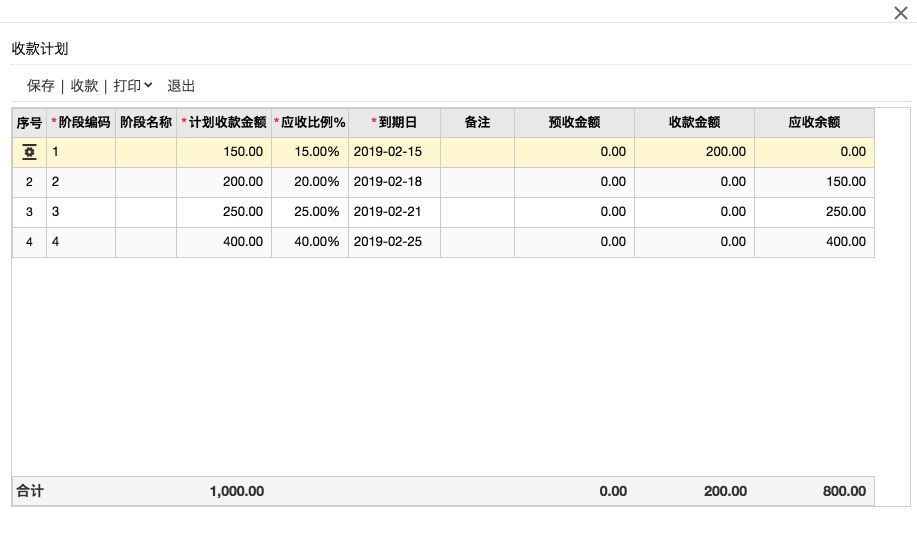
Task: Click the row settings gear icon
Action: [x=29, y=152]
